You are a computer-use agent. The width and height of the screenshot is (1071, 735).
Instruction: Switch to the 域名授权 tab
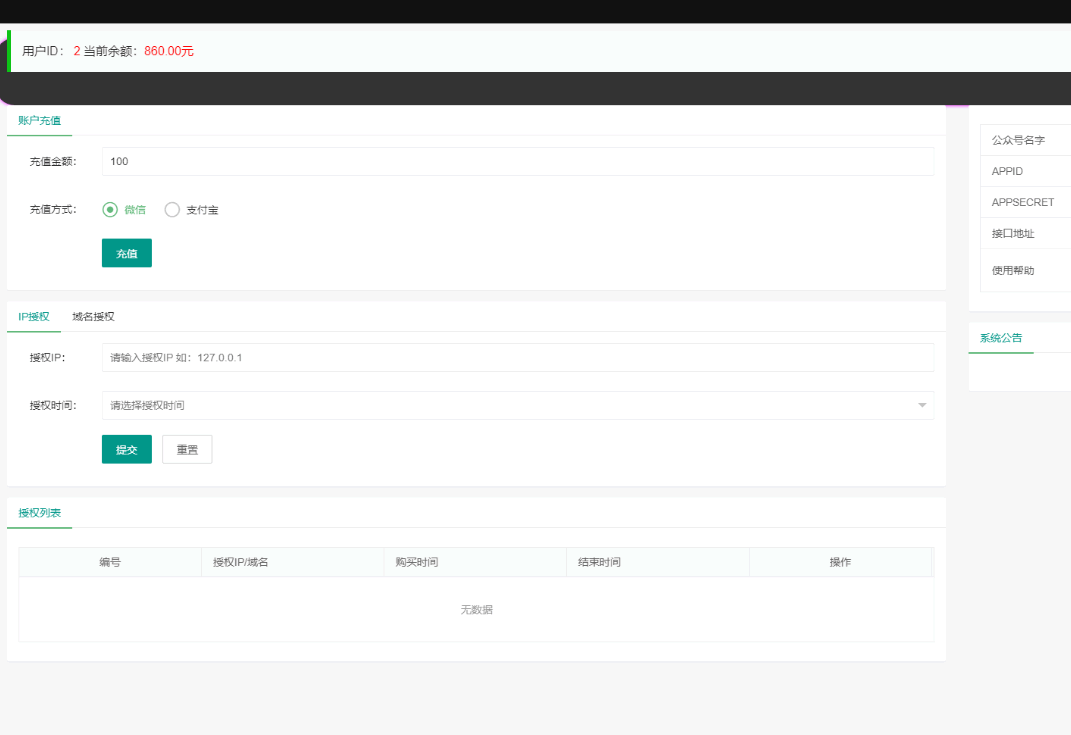click(x=93, y=317)
